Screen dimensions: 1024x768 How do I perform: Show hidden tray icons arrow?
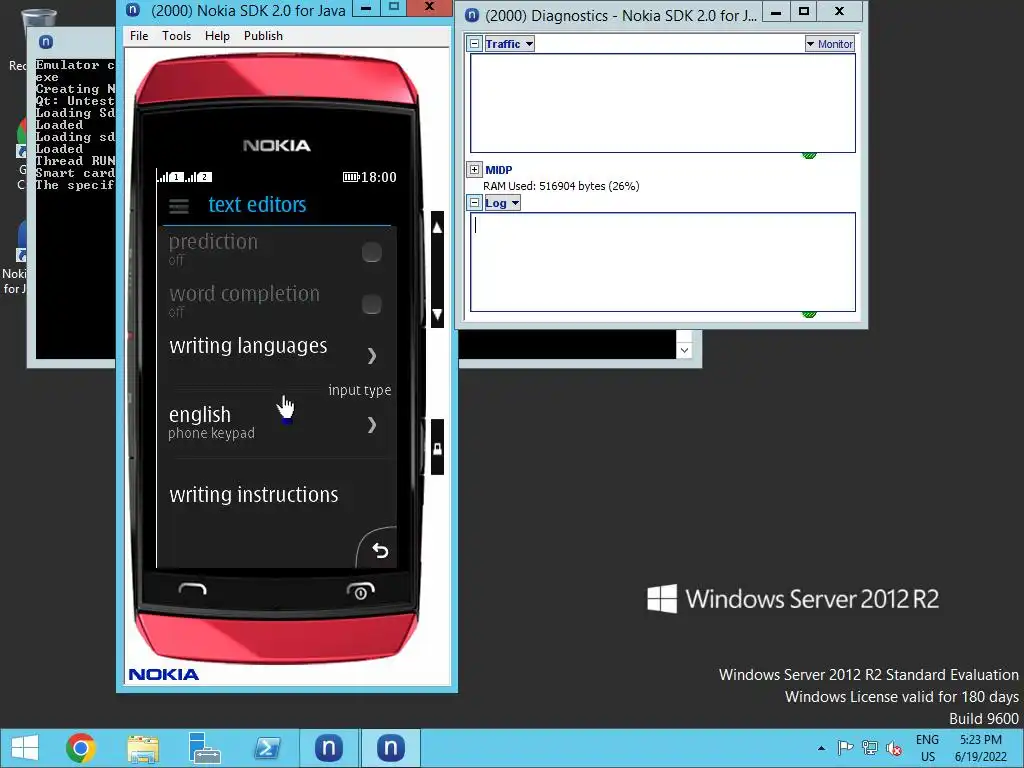pos(821,748)
